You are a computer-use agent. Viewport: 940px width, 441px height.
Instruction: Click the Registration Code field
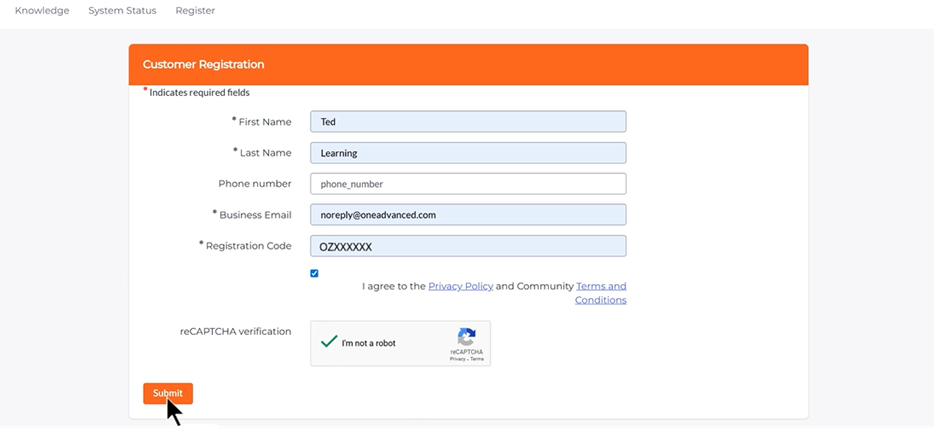(x=468, y=246)
